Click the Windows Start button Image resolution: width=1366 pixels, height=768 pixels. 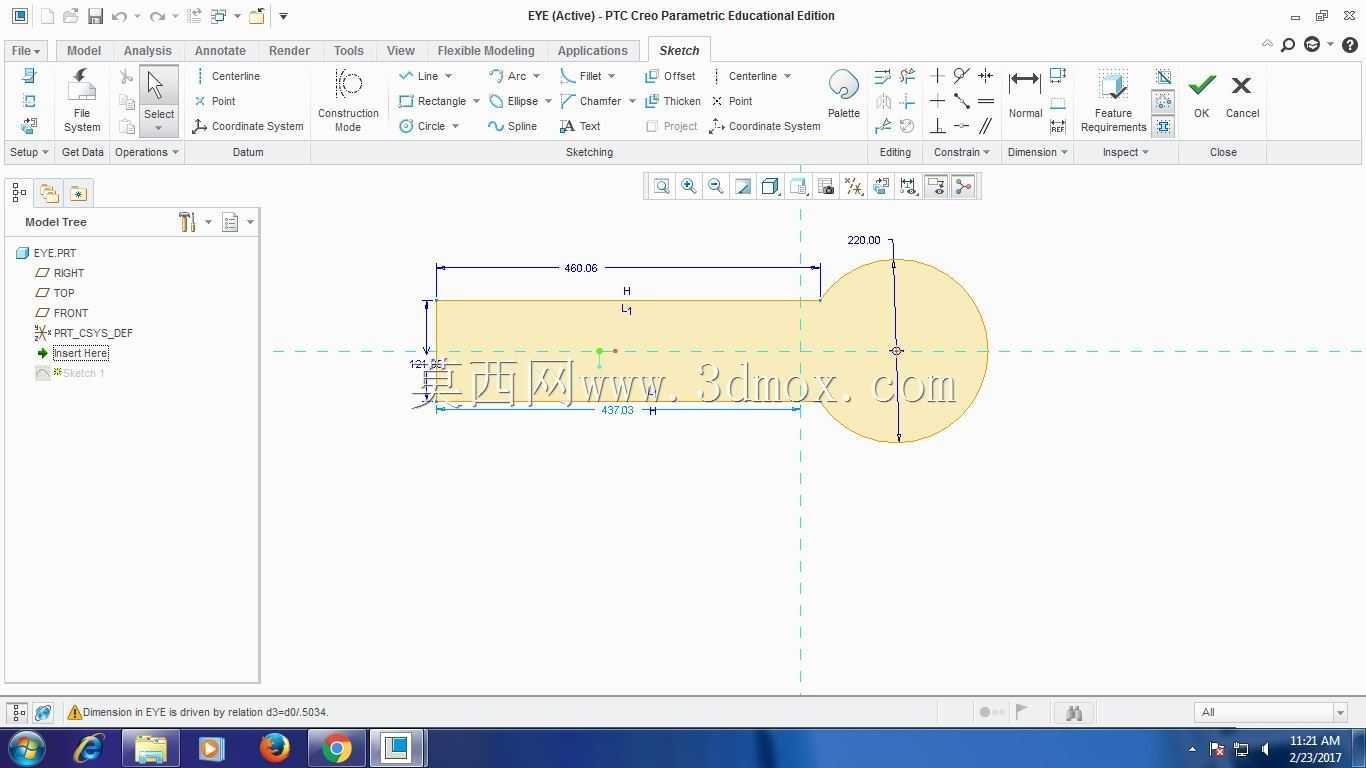pyautogui.click(x=26, y=747)
